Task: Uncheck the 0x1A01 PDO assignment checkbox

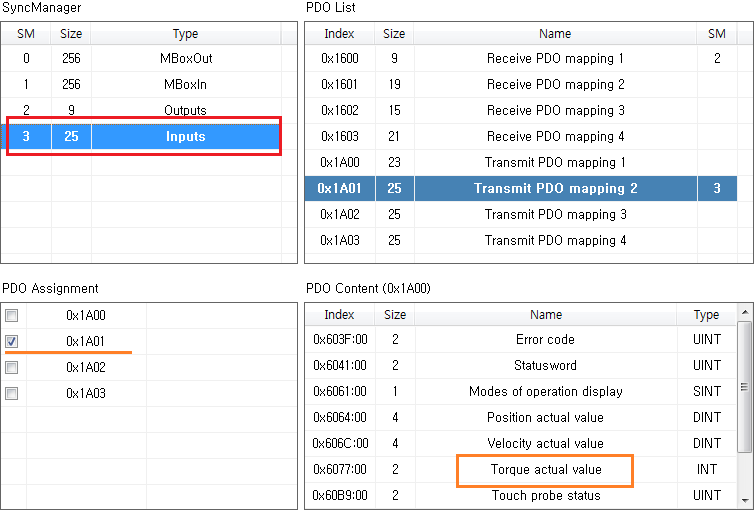Action: (12, 342)
